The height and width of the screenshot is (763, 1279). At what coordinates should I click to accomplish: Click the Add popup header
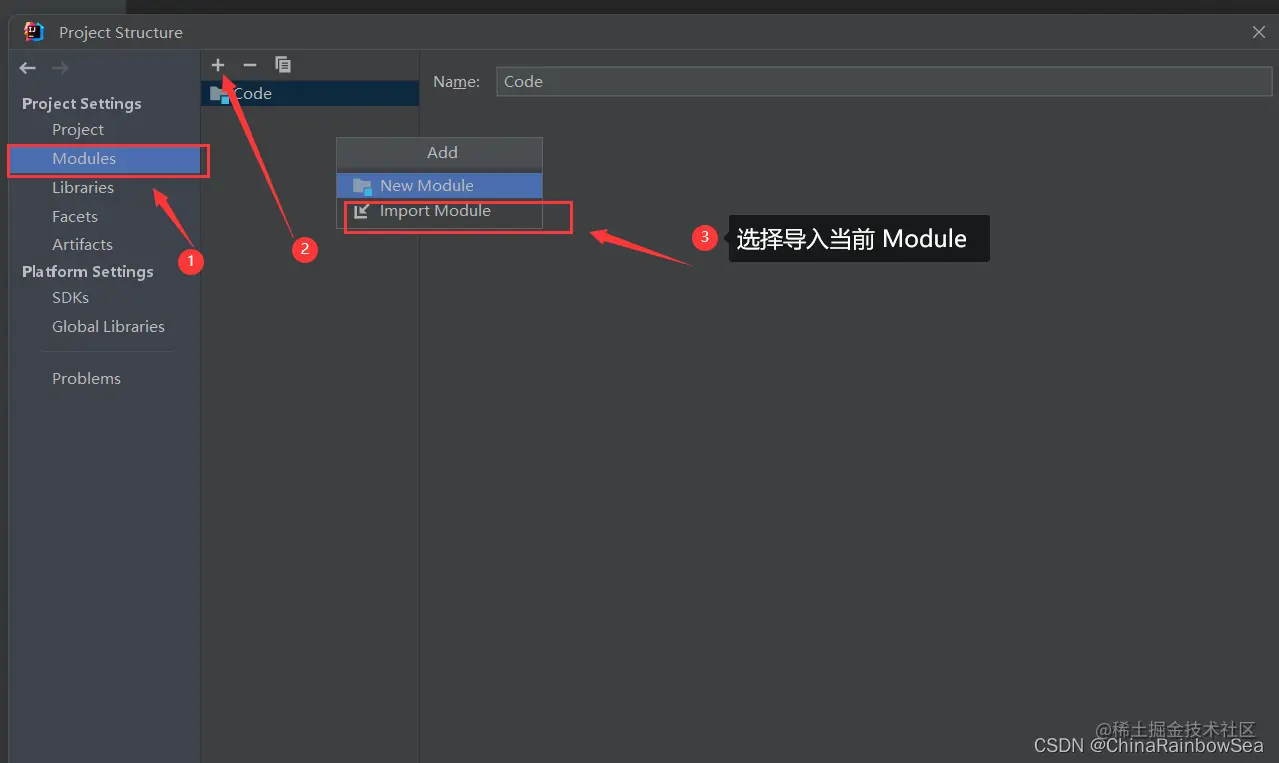(x=440, y=153)
